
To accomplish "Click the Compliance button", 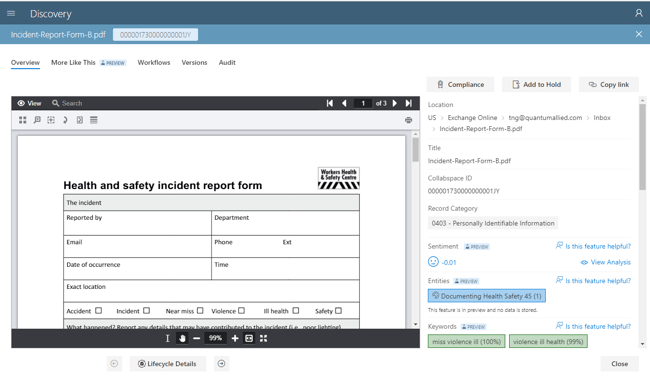I will coord(460,85).
